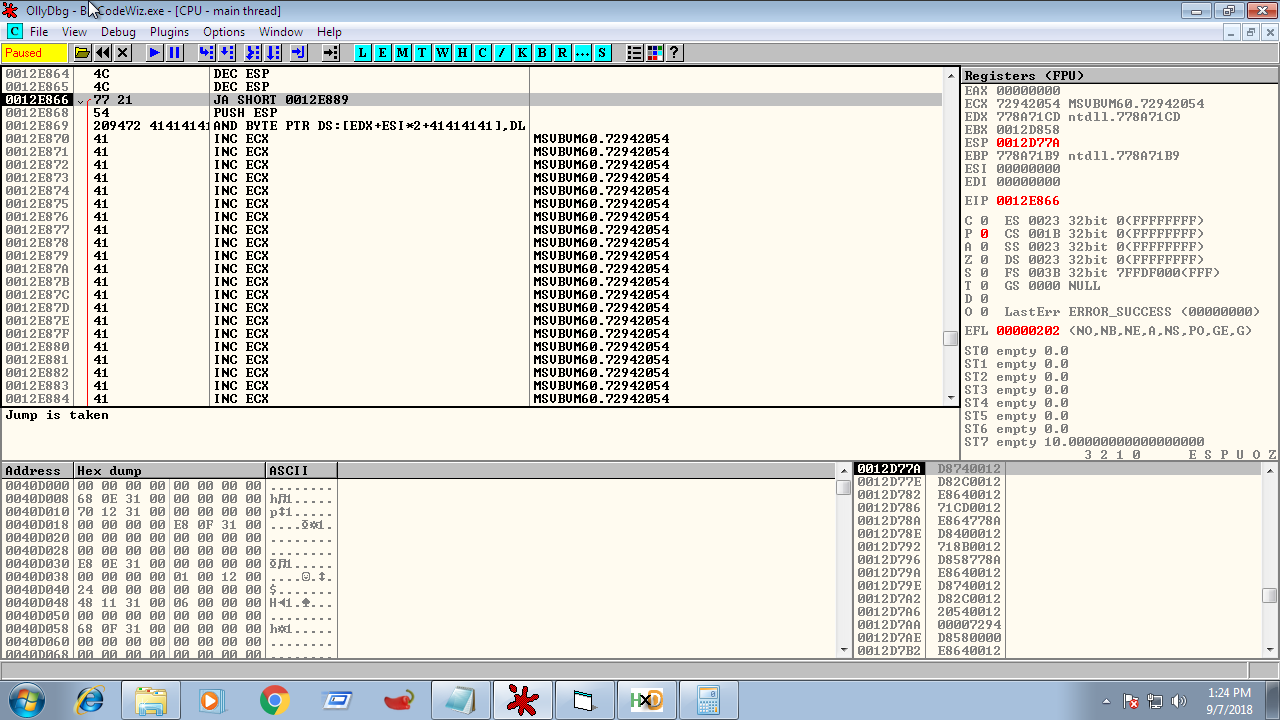Image resolution: width=1280 pixels, height=720 pixels.
Task: Click the stack pane scrollbar thumb
Action: tap(1270, 596)
